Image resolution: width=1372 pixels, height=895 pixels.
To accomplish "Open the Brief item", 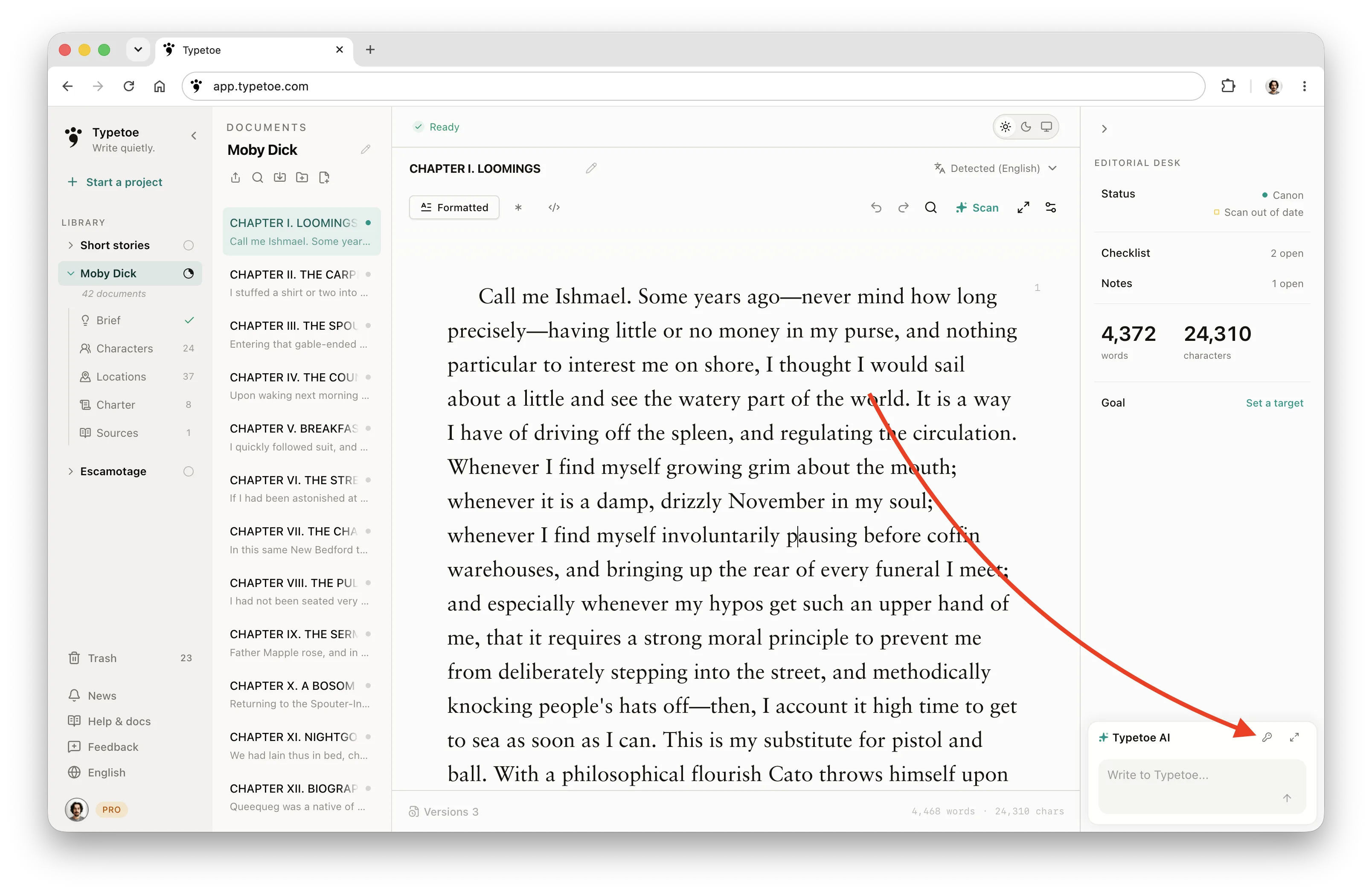I will [137, 320].
